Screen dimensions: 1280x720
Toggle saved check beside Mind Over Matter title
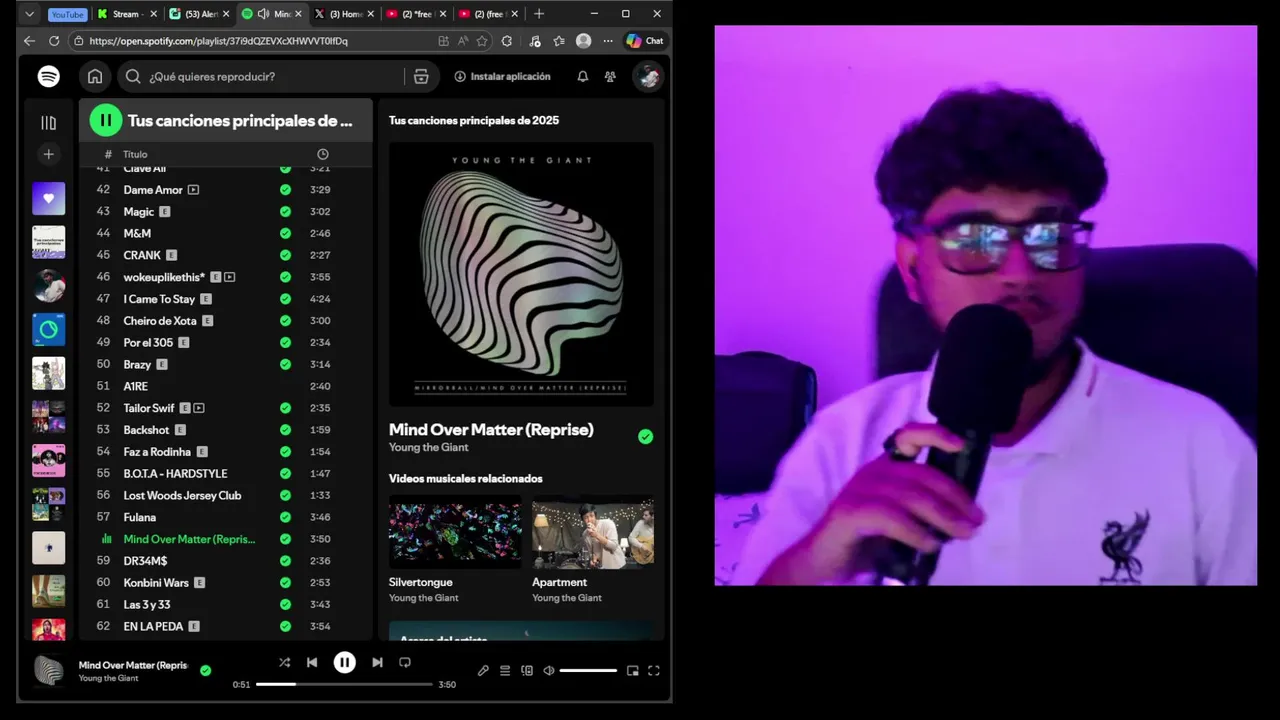pos(645,436)
